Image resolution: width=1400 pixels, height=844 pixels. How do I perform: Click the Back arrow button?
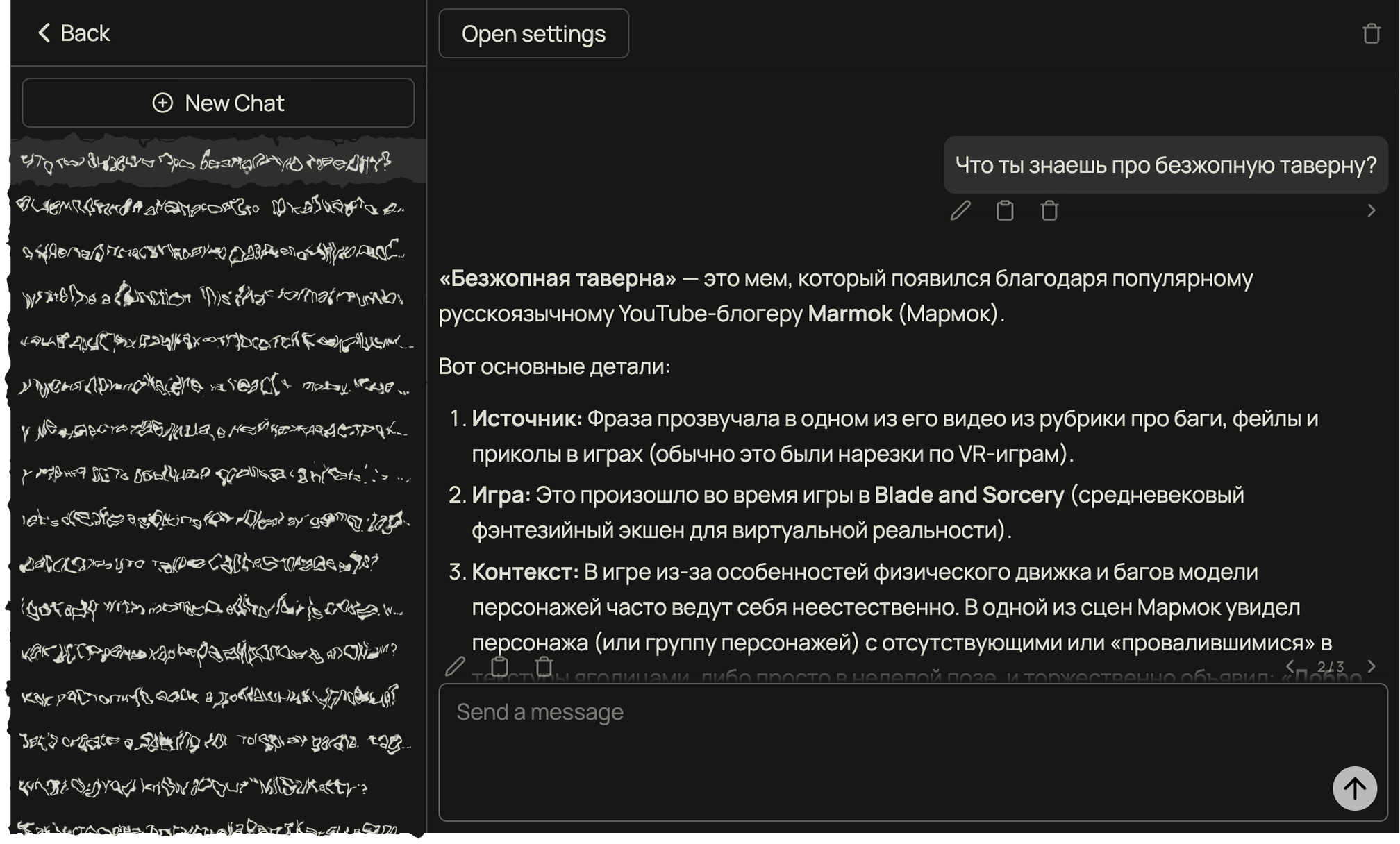[73, 33]
